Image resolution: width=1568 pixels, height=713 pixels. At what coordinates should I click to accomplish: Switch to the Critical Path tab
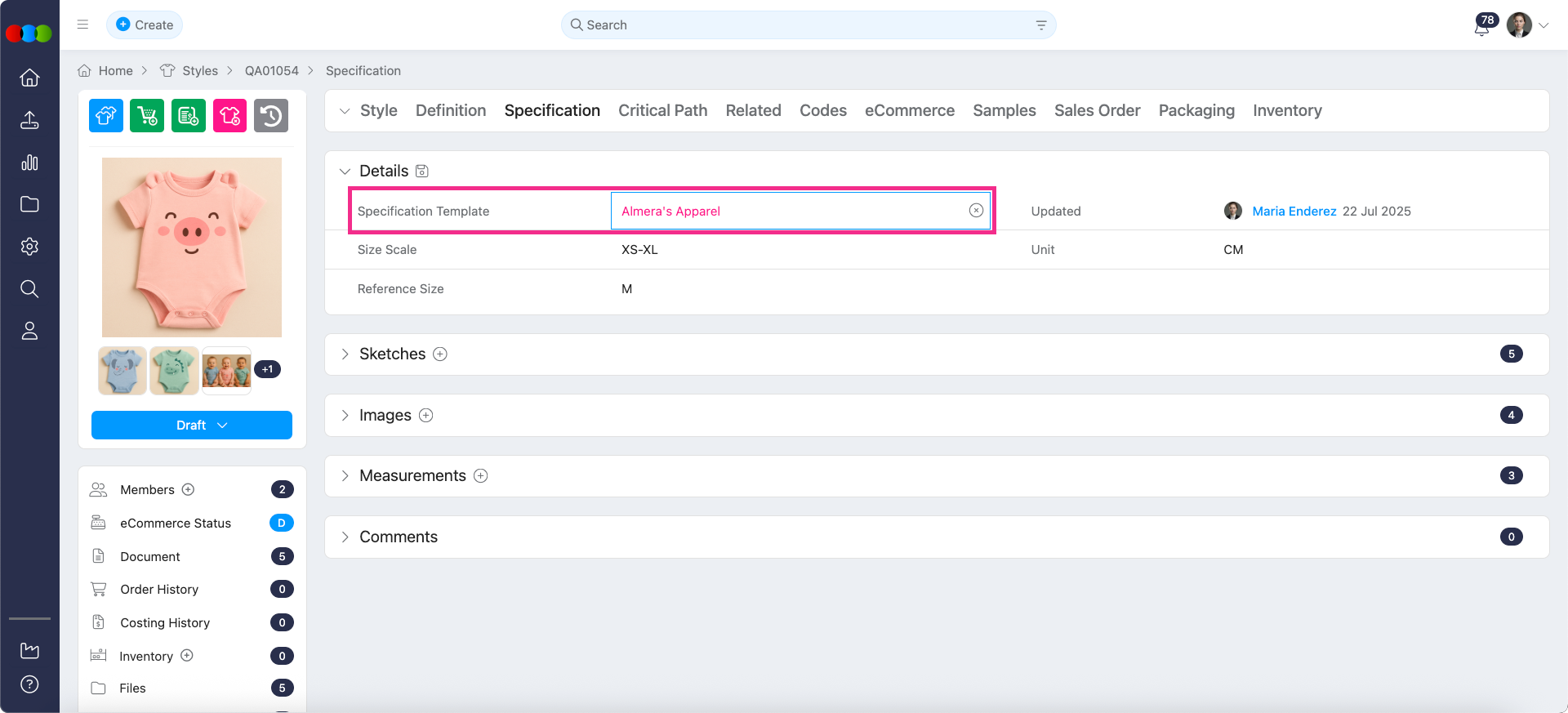[x=662, y=110]
